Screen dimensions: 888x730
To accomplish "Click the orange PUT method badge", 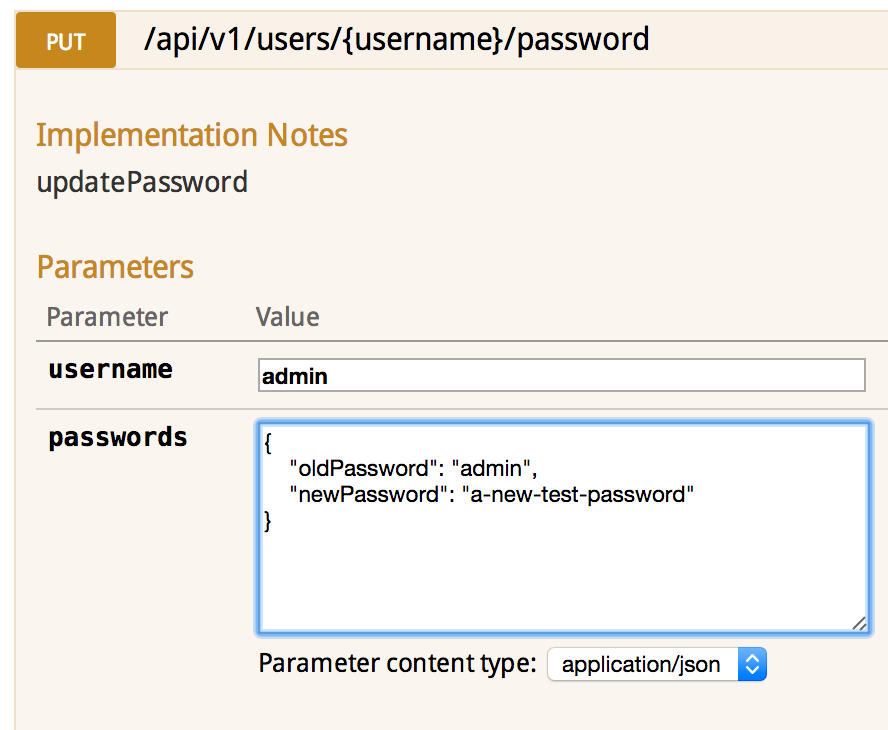I will tap(65, 40).
